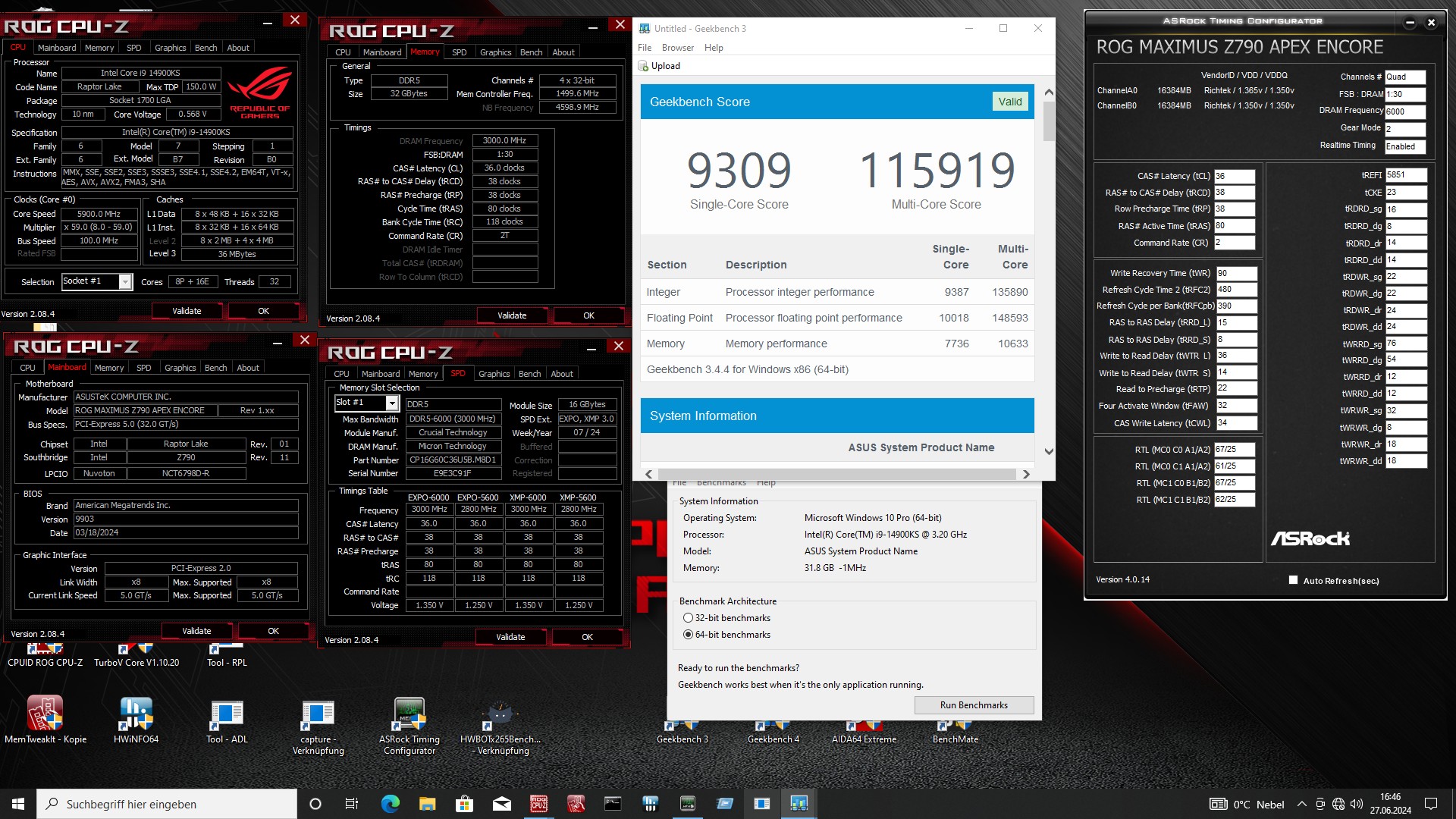The image size is (1456, 819).
Task: Click Validate in the Mainboard CPU-Z window
Action: [196, 631]
